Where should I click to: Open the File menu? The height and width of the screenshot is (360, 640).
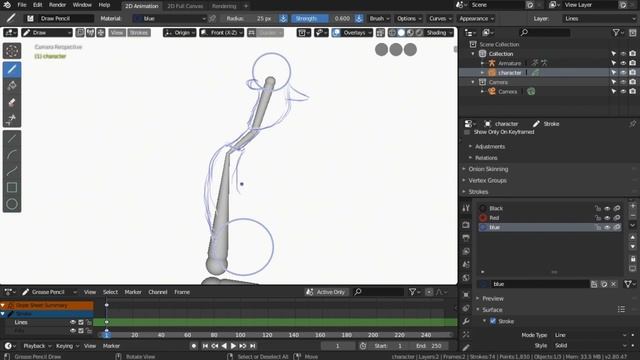point(22,5)
